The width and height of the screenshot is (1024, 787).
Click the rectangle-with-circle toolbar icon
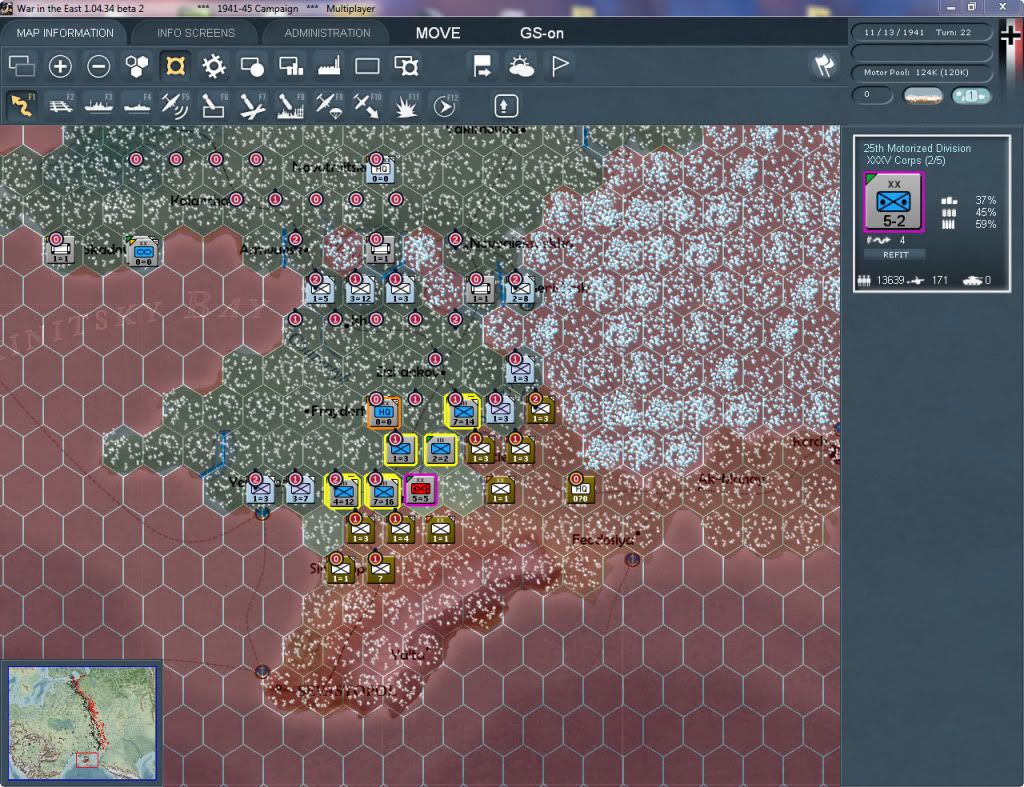pyautogui.click(x=252, y=66)
